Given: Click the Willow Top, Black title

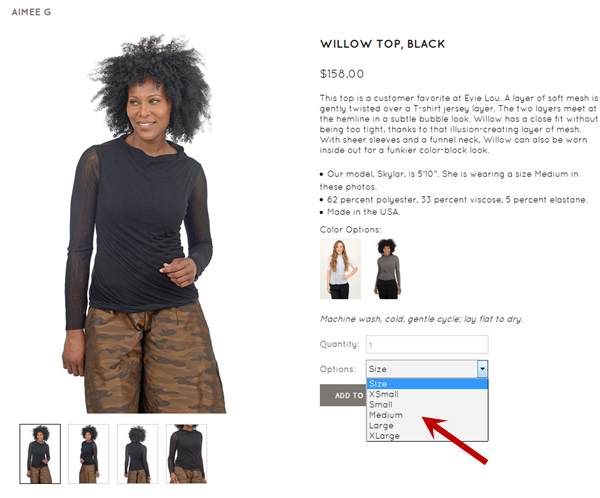Looking at the screenshot, I should 383,44.
